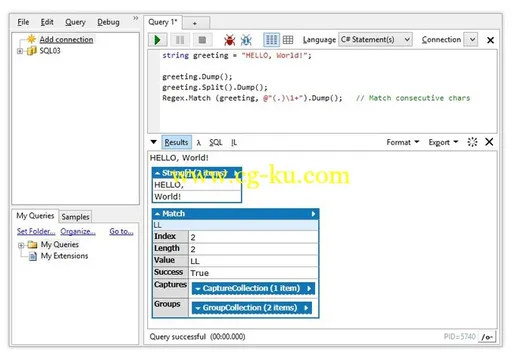Click the Go to link
This screenshot has height=360, width=512.
point(121,231)
